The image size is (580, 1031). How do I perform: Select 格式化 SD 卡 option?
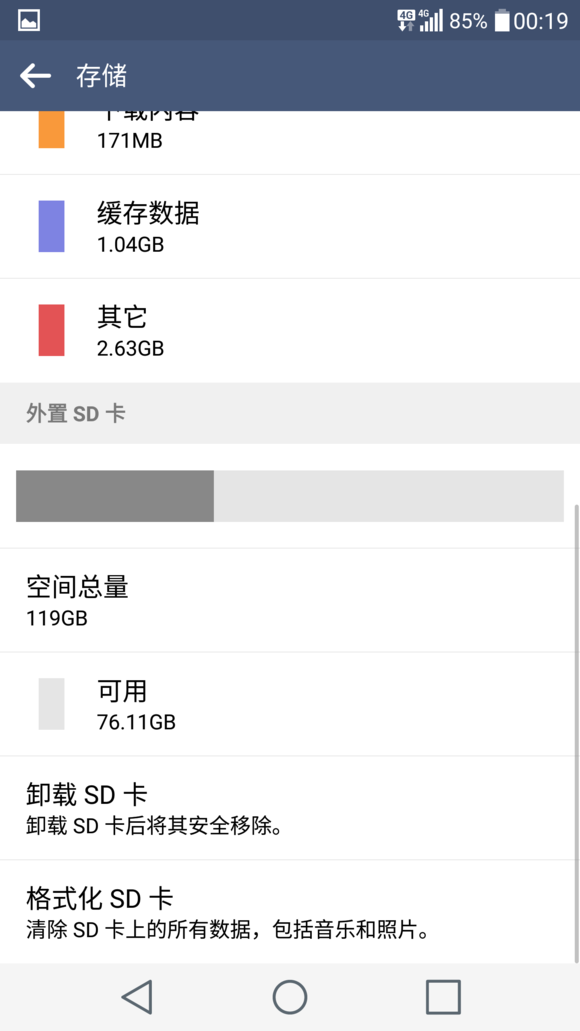coord(290,912)
